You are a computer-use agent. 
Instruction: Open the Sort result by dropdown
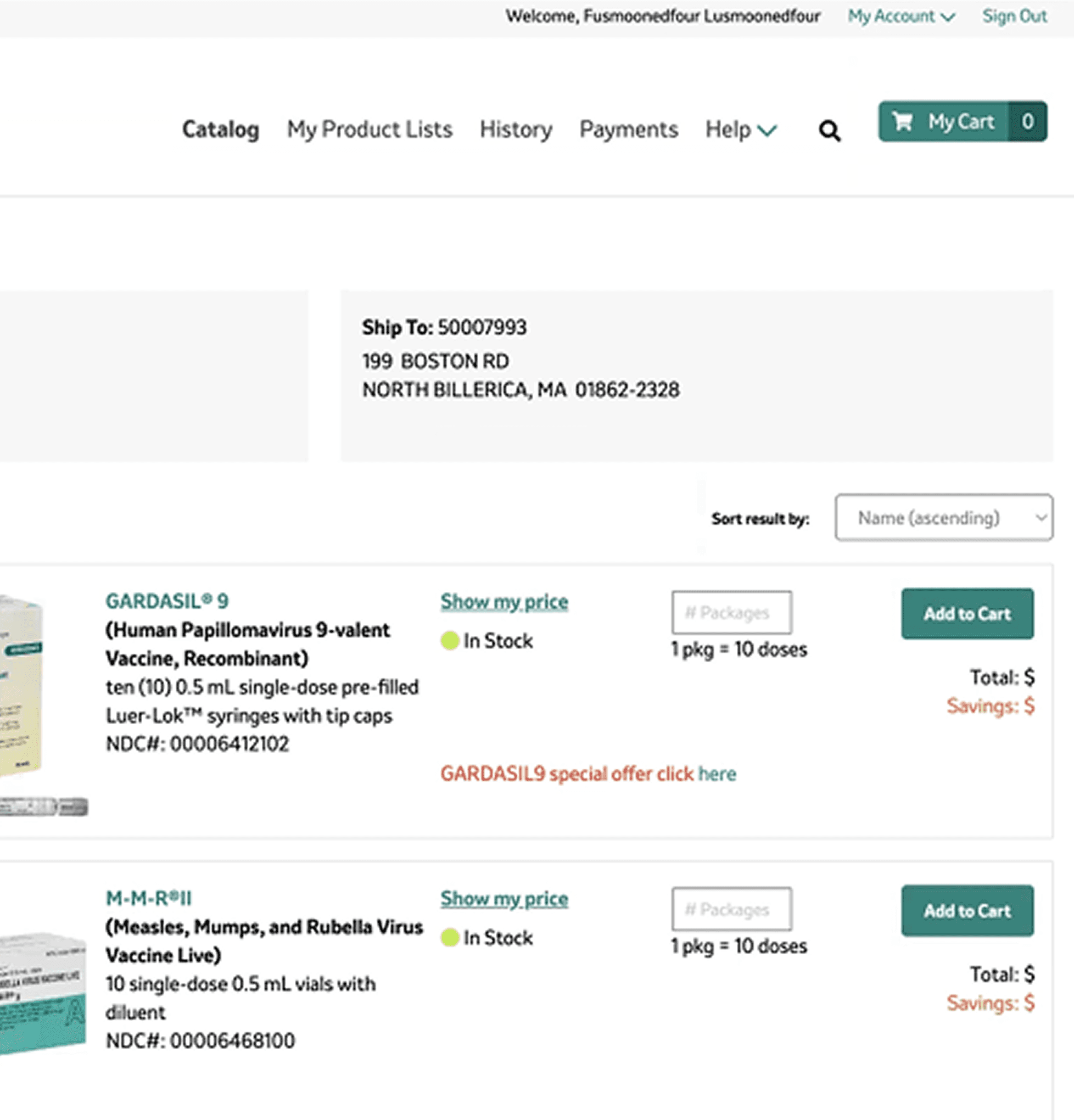tap(943, 518)
